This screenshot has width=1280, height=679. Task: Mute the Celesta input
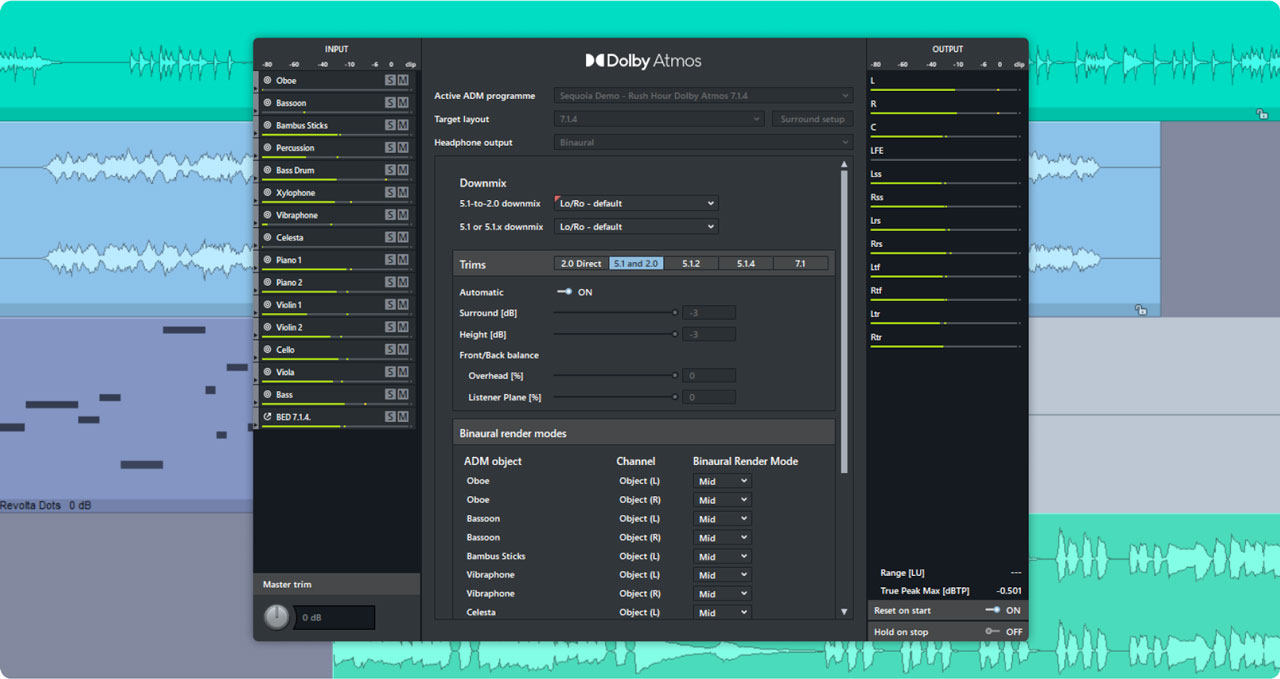click(x=403, y=237)
